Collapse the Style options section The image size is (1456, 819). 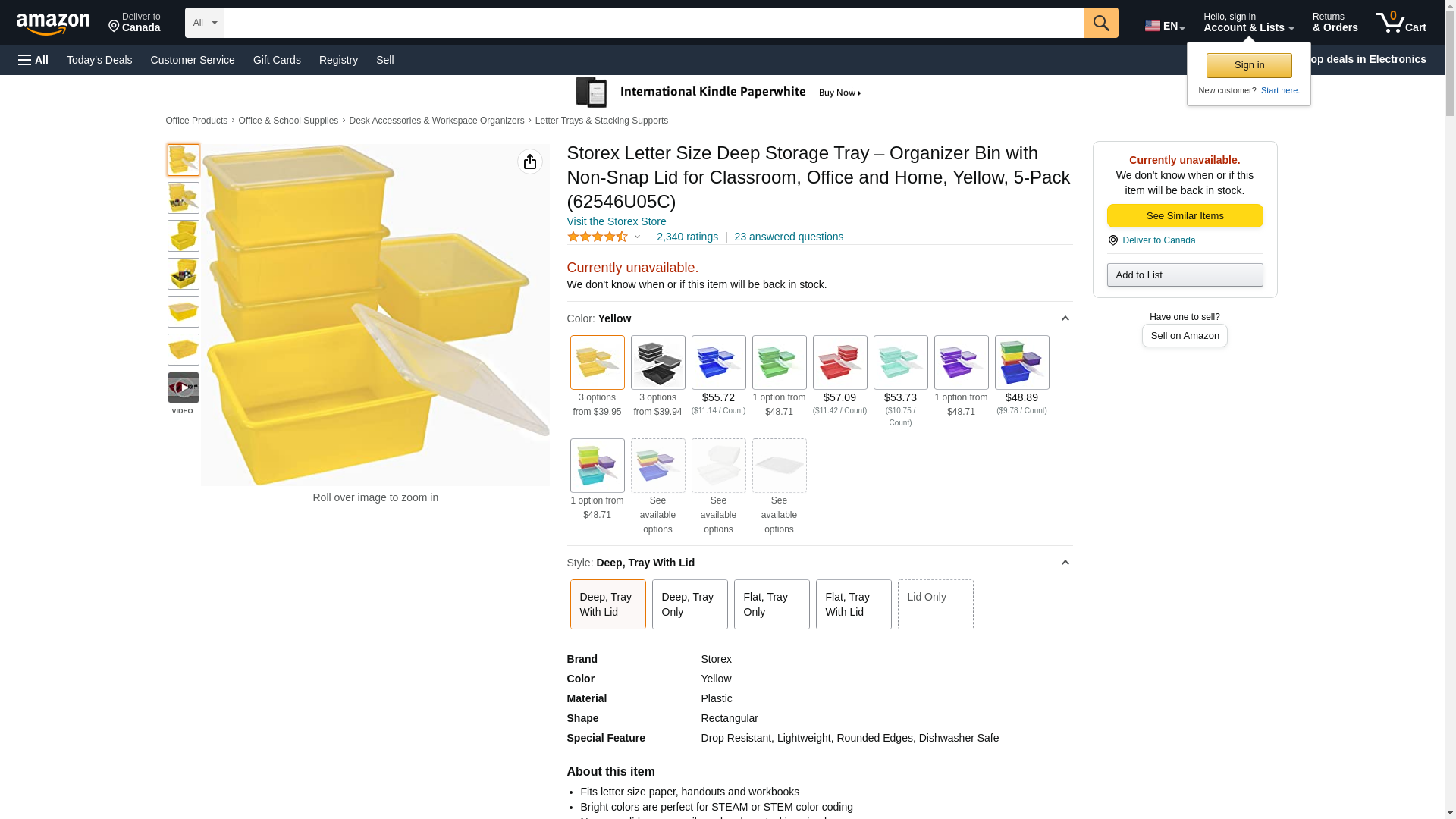point(1065,563)
